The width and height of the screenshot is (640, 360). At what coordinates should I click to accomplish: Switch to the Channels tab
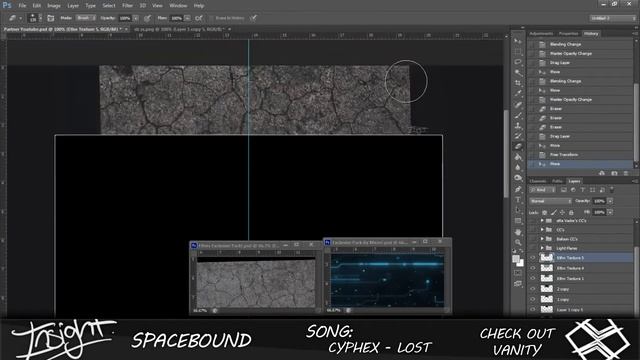(x=538, y=181)
